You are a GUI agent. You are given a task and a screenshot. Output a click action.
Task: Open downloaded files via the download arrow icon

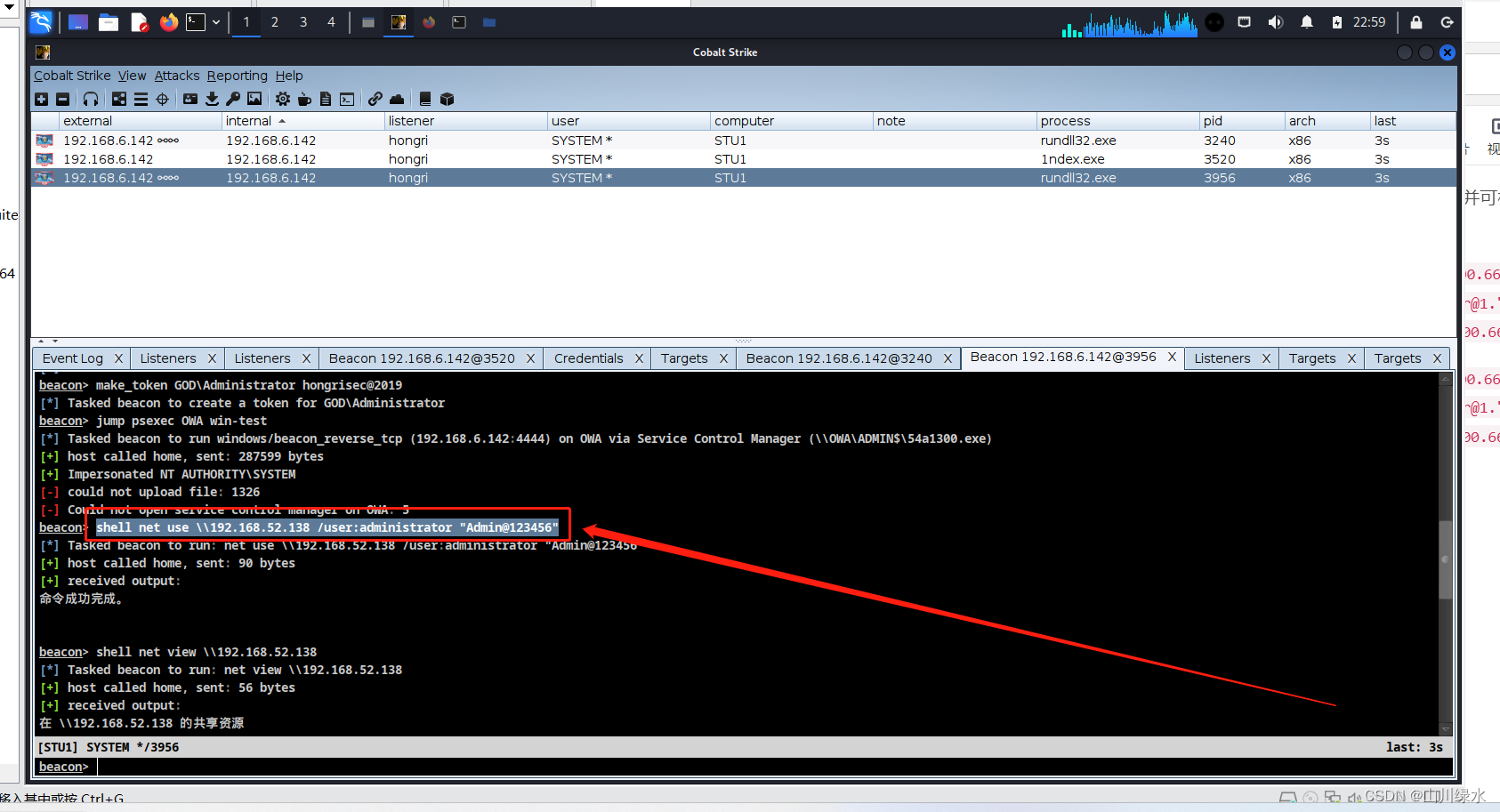tap(212, 99)
